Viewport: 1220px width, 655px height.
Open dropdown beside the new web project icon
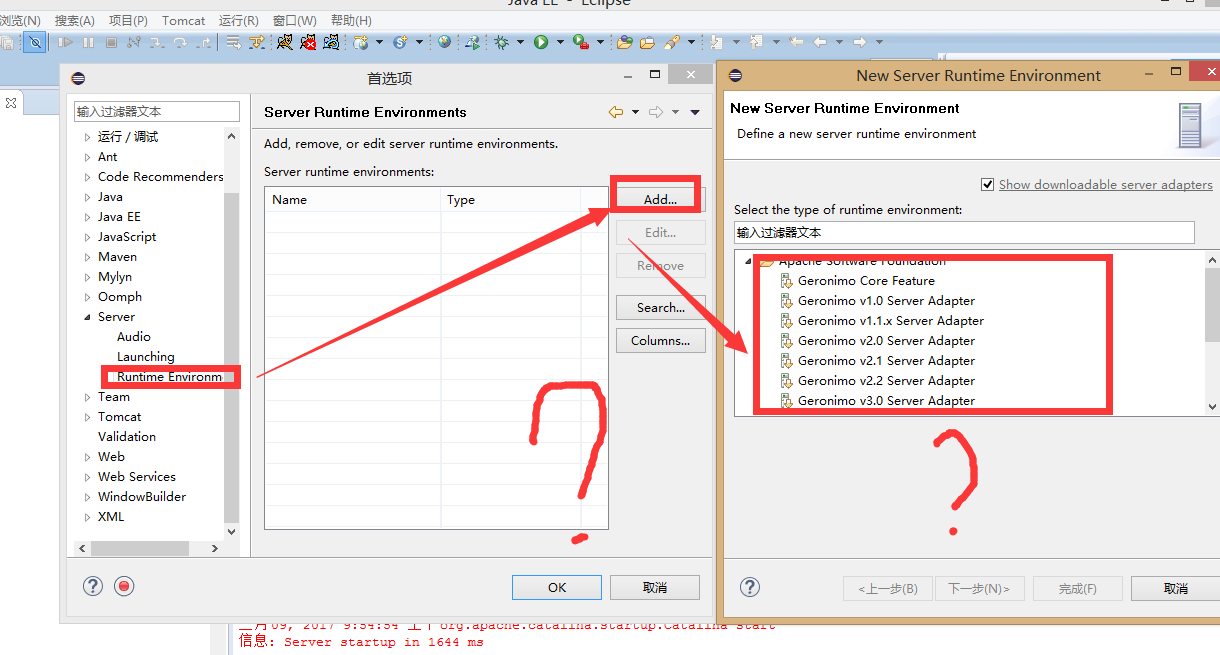[x=379, y=42]
